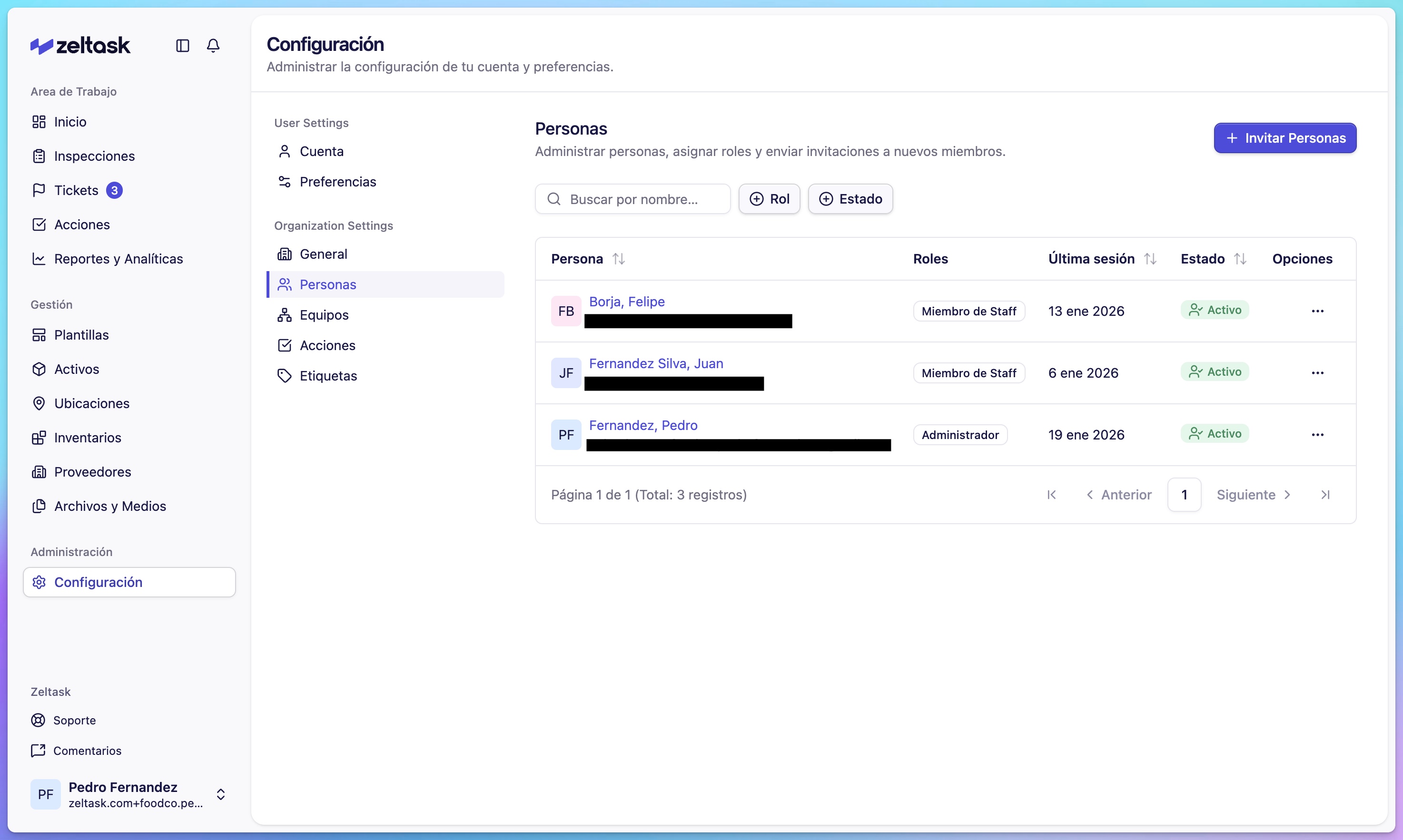
Task: Sort table by Estado column
Action: (x=1240, y=259)
